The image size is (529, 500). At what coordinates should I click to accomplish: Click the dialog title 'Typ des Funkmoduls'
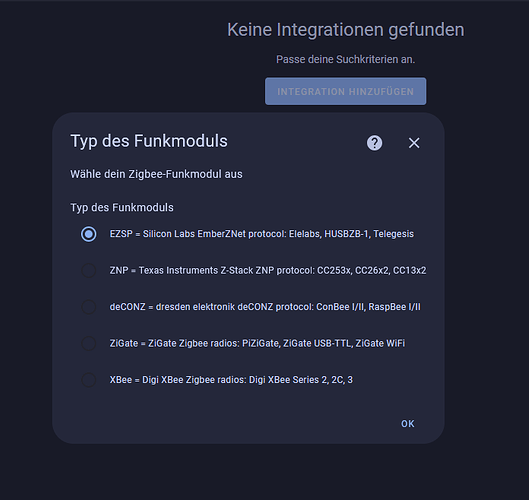coord(149,141)
